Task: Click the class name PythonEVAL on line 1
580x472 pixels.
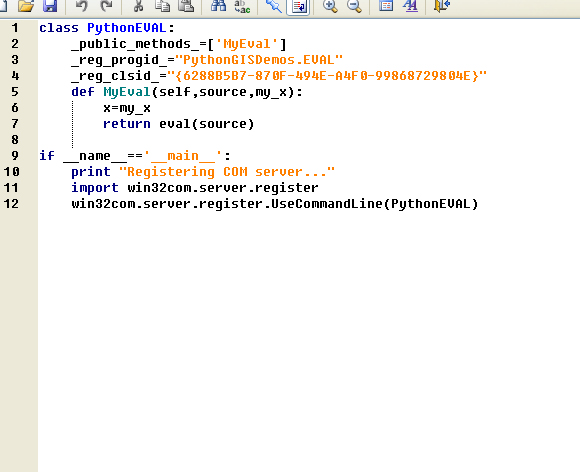Action: pos(127,28)
